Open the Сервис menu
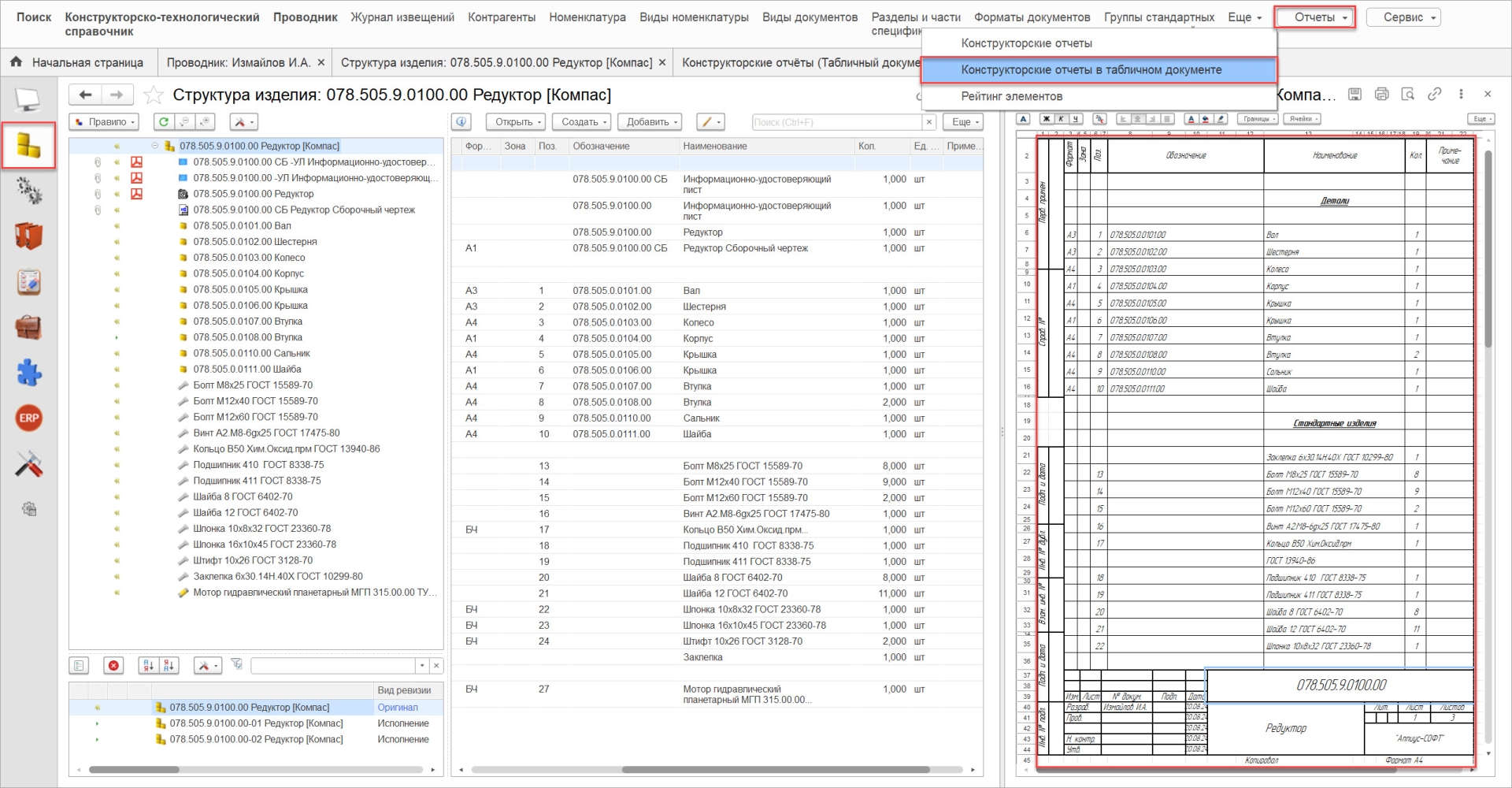Viewport: 1512px width, 788px height. 1403,17
